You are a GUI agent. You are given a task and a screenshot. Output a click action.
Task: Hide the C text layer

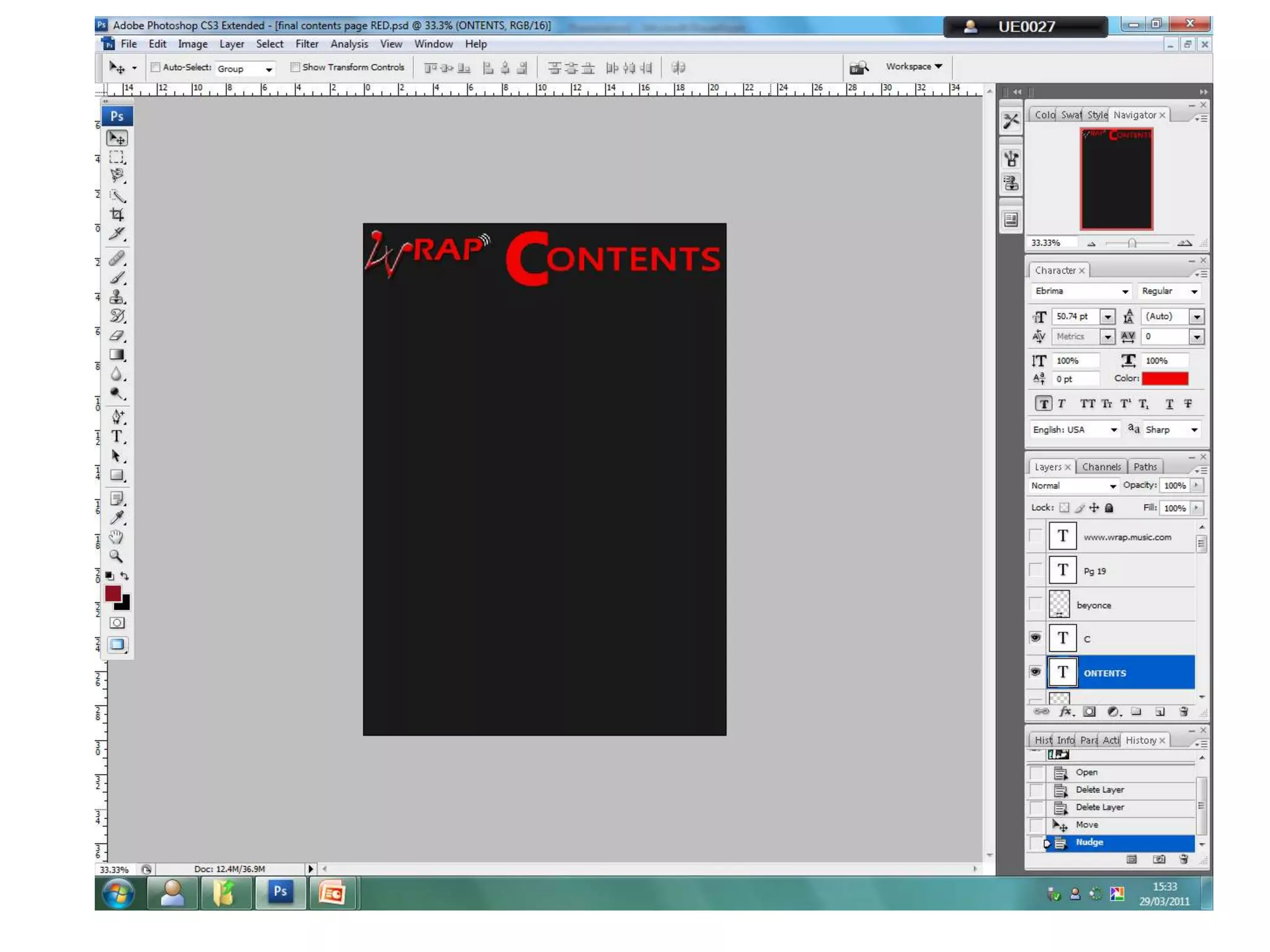click(x=1035, y=638)
